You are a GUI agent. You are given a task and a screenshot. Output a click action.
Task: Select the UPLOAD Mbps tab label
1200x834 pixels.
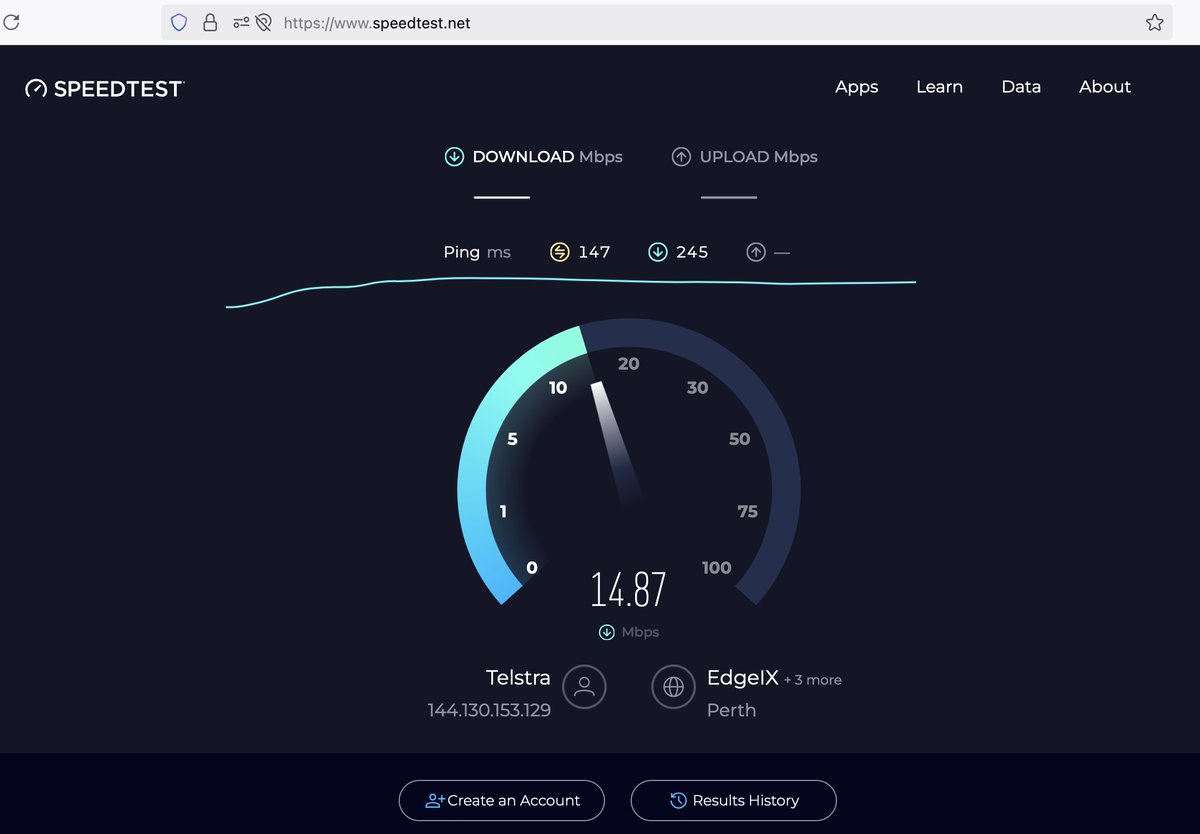point(759,157)
